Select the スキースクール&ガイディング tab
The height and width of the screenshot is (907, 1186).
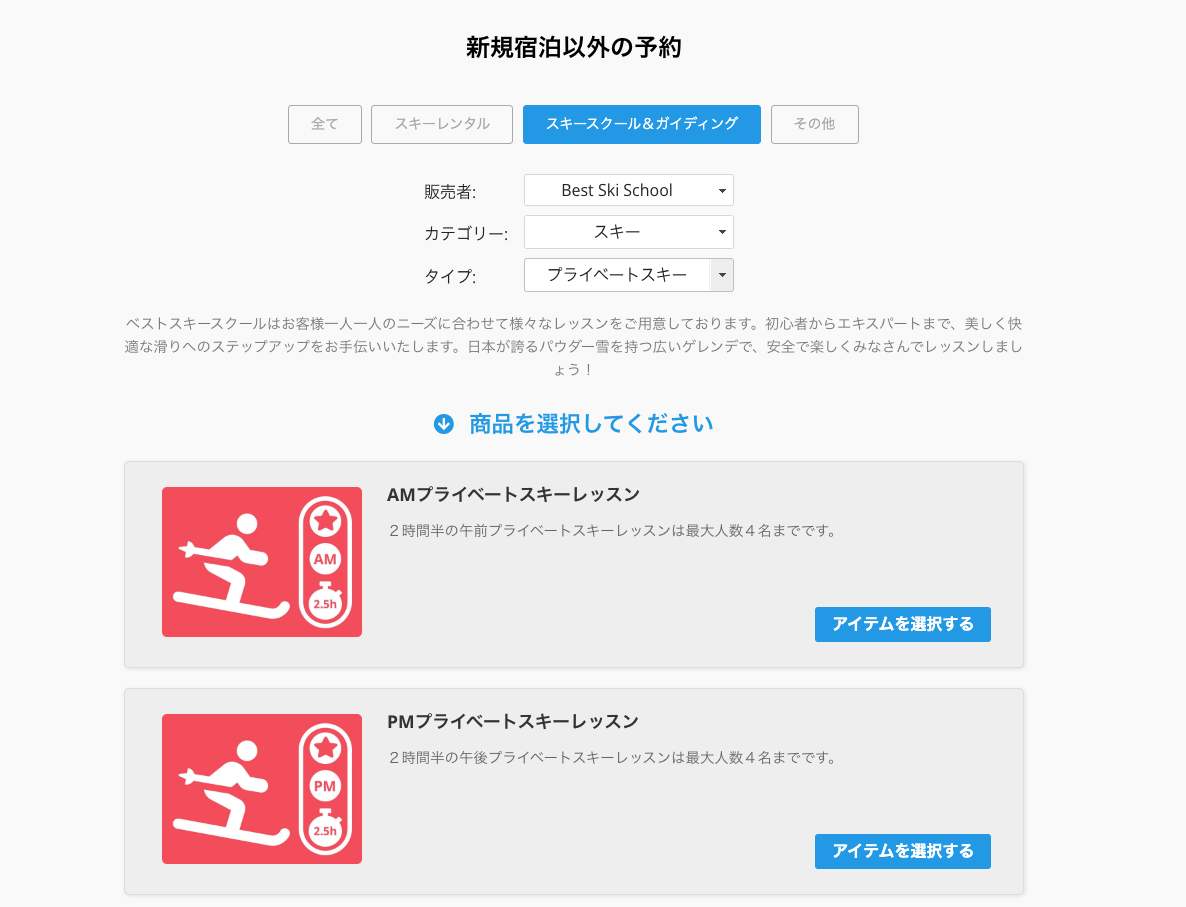[x=642, y=124]
